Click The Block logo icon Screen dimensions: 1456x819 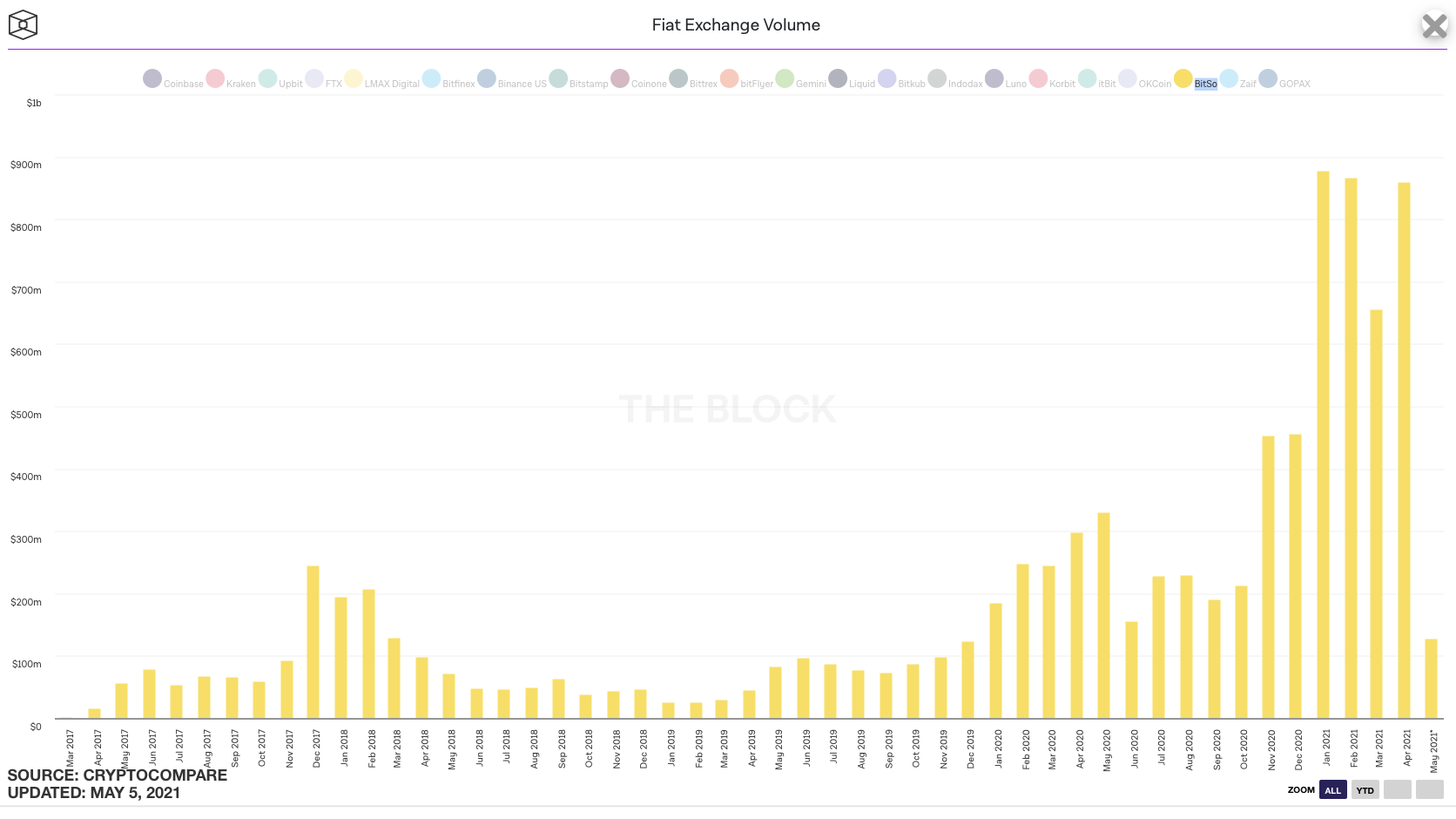(x=24, y=24)
